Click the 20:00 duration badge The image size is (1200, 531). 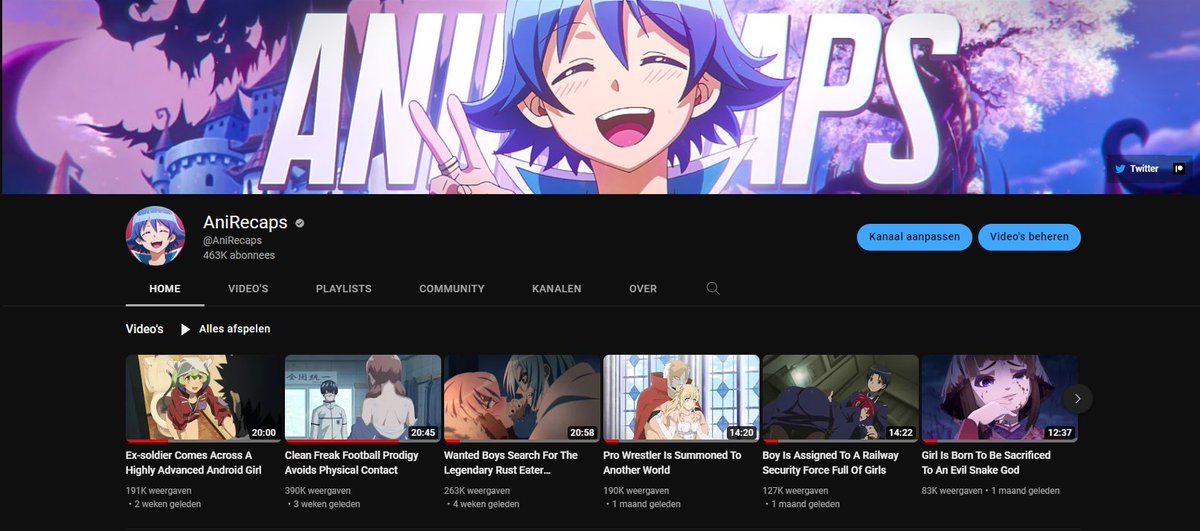(x=263, y=433)
